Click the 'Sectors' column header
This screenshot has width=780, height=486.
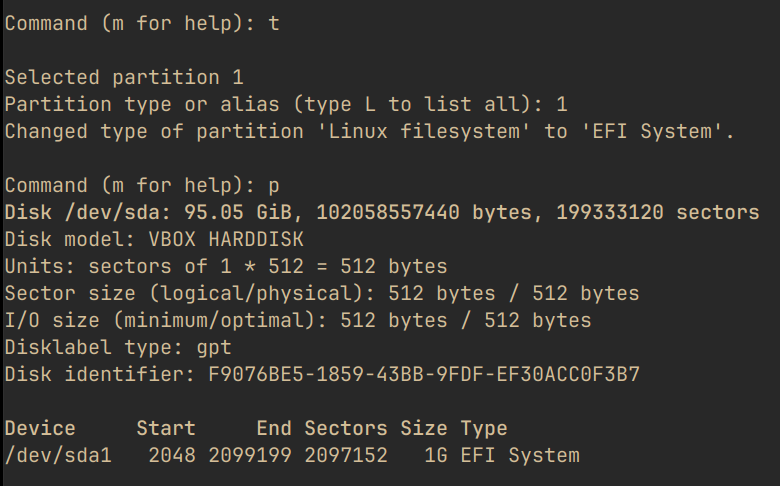click(346, 429)
